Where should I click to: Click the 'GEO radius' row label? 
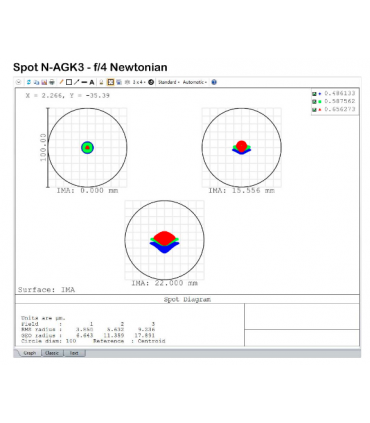(38, 335)
